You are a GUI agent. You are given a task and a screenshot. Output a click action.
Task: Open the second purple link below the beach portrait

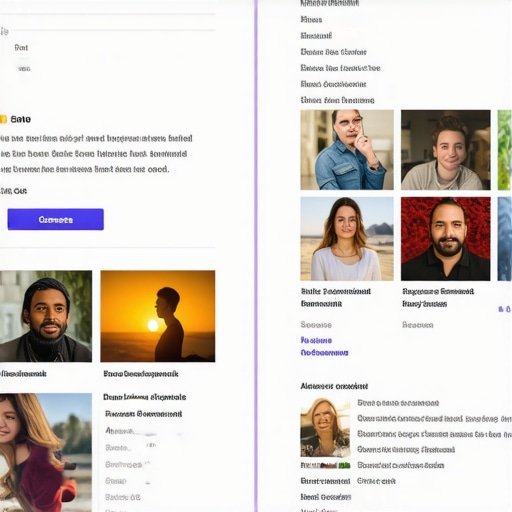coord(324,353)
